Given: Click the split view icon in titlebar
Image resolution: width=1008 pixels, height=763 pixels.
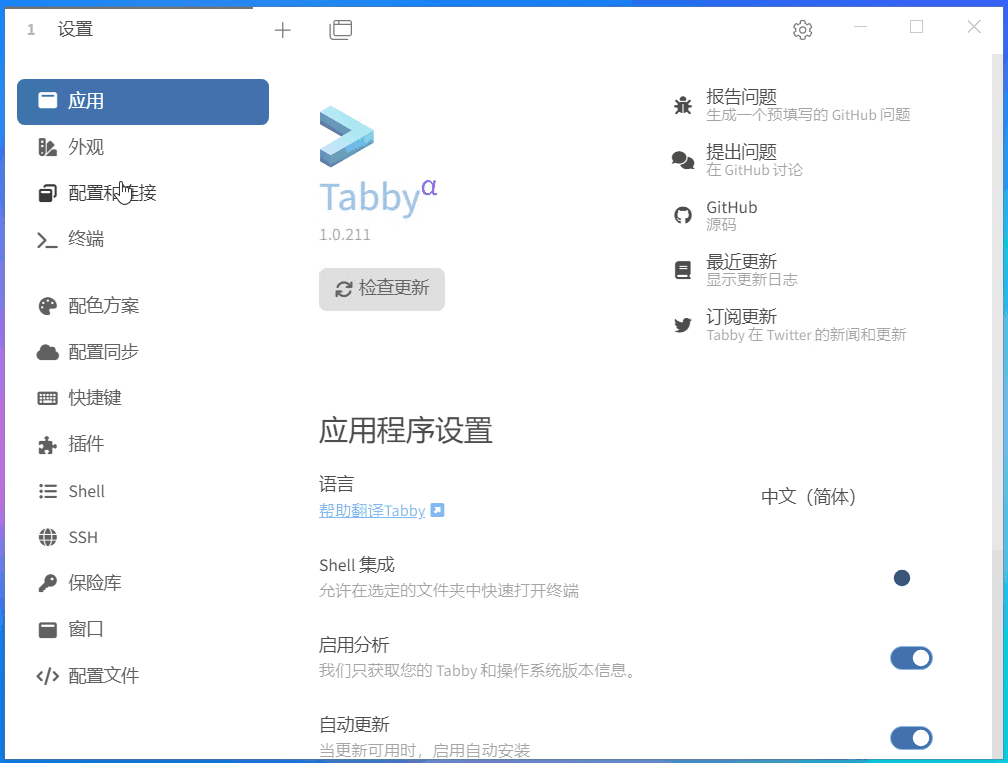Looking at the screenshot, I should coord(340,30).
